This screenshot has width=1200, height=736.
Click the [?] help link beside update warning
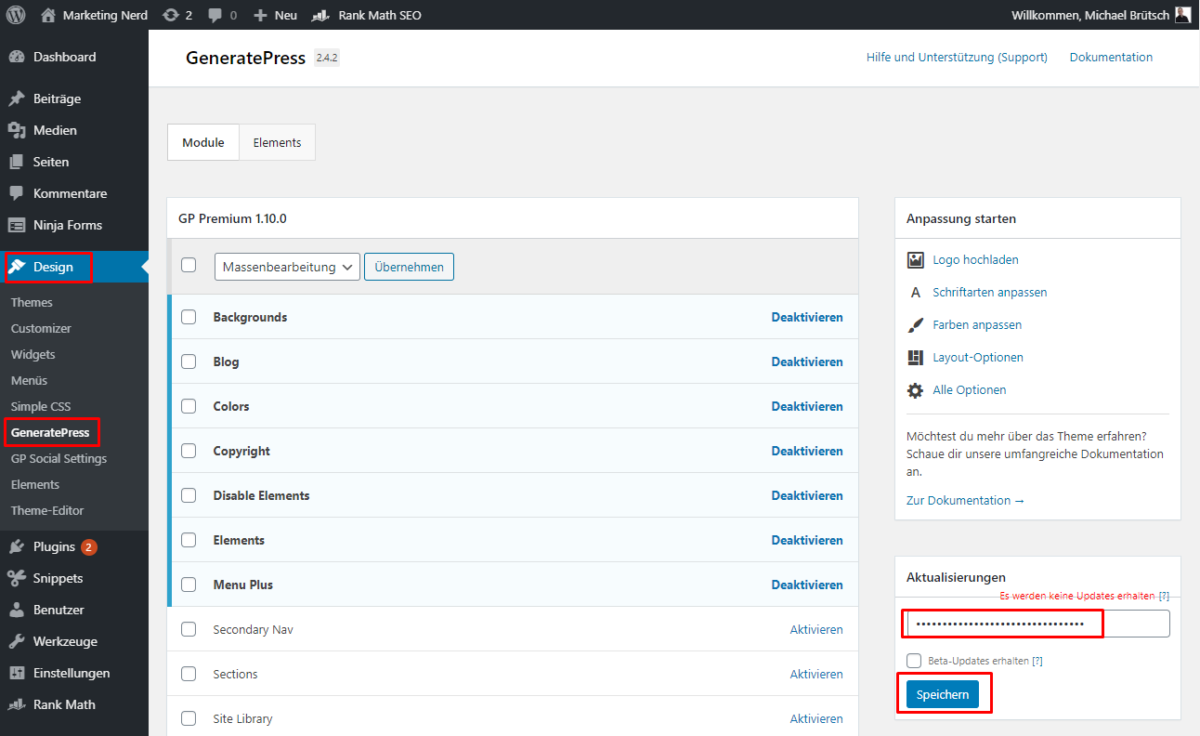tap(1163, 596)
